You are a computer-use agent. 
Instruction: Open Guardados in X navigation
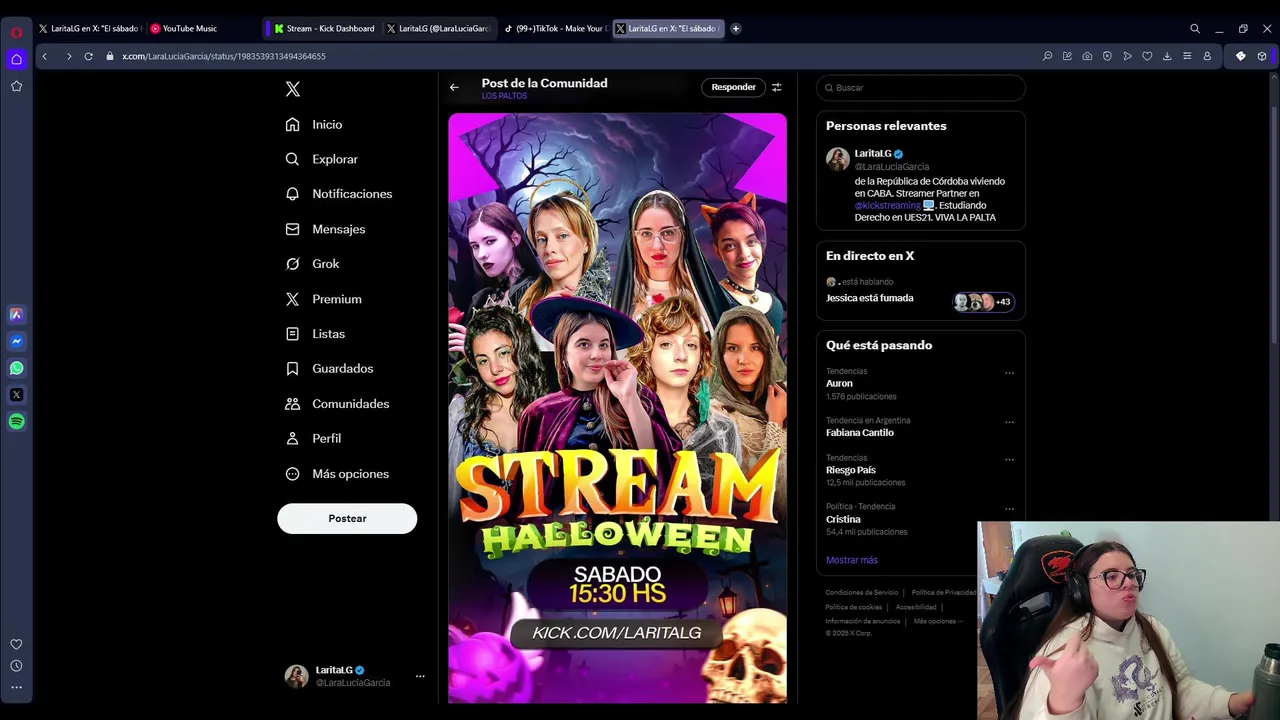(x=329, y=369)
